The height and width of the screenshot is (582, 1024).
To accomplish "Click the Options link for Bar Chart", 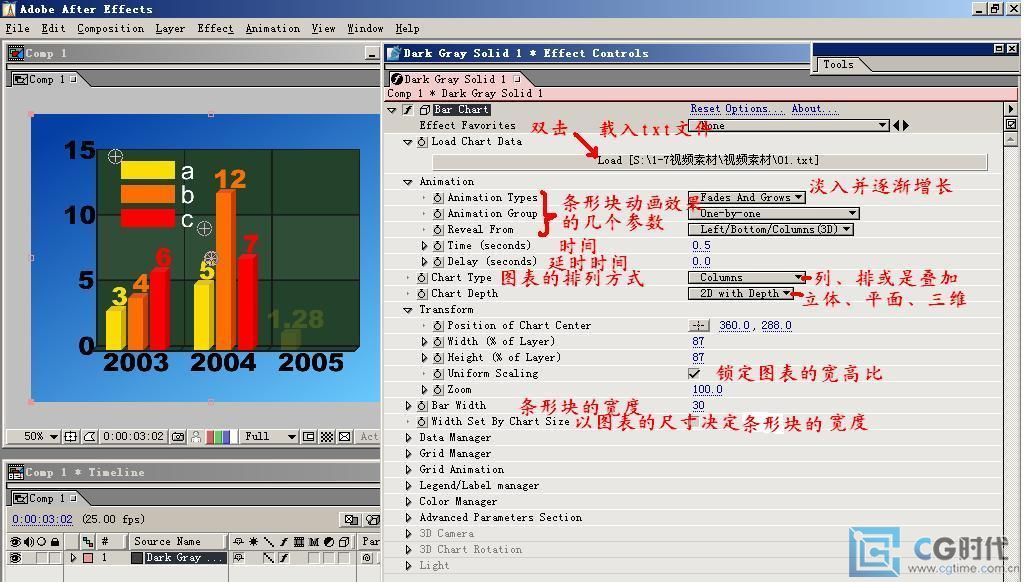I will click(753, 109).
